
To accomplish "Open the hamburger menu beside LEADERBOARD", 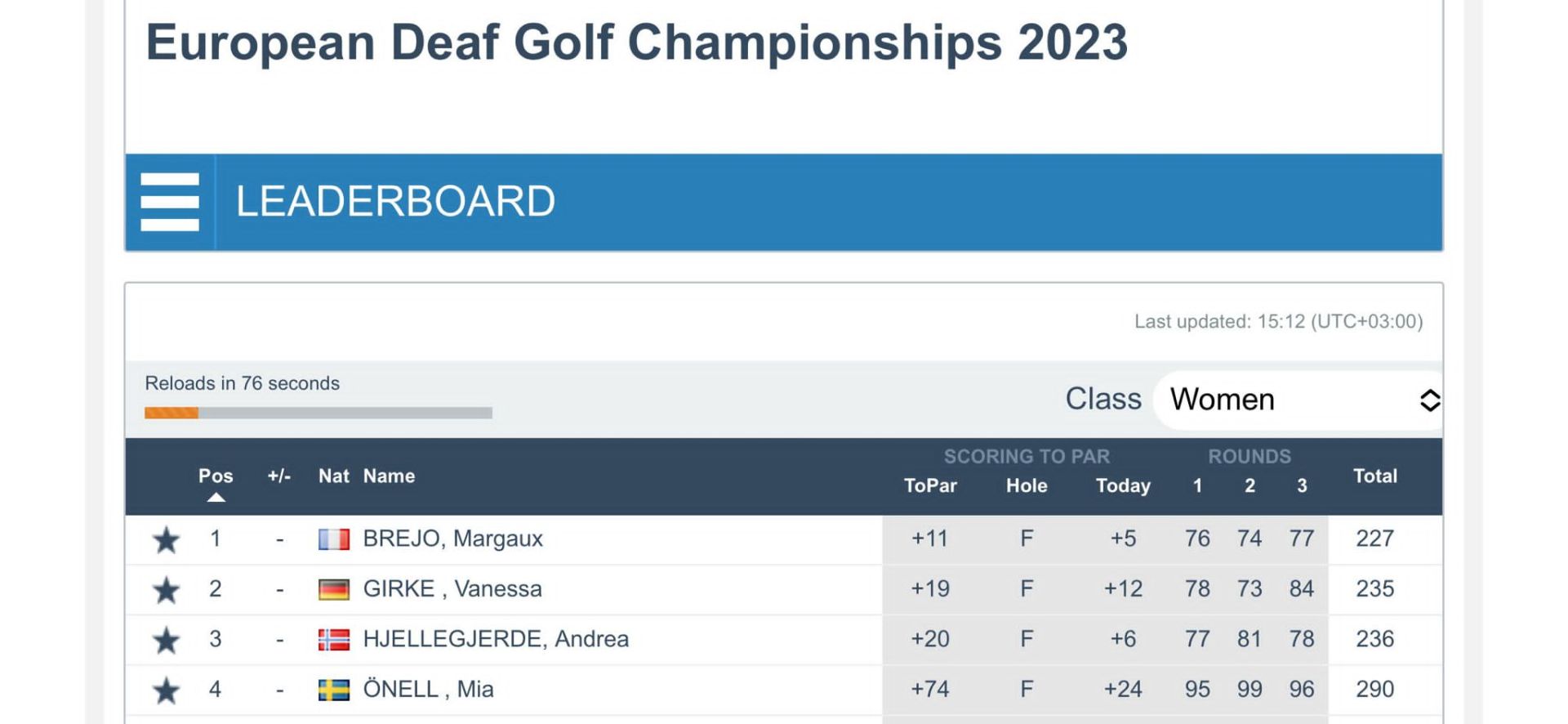I will coord(170,202).
